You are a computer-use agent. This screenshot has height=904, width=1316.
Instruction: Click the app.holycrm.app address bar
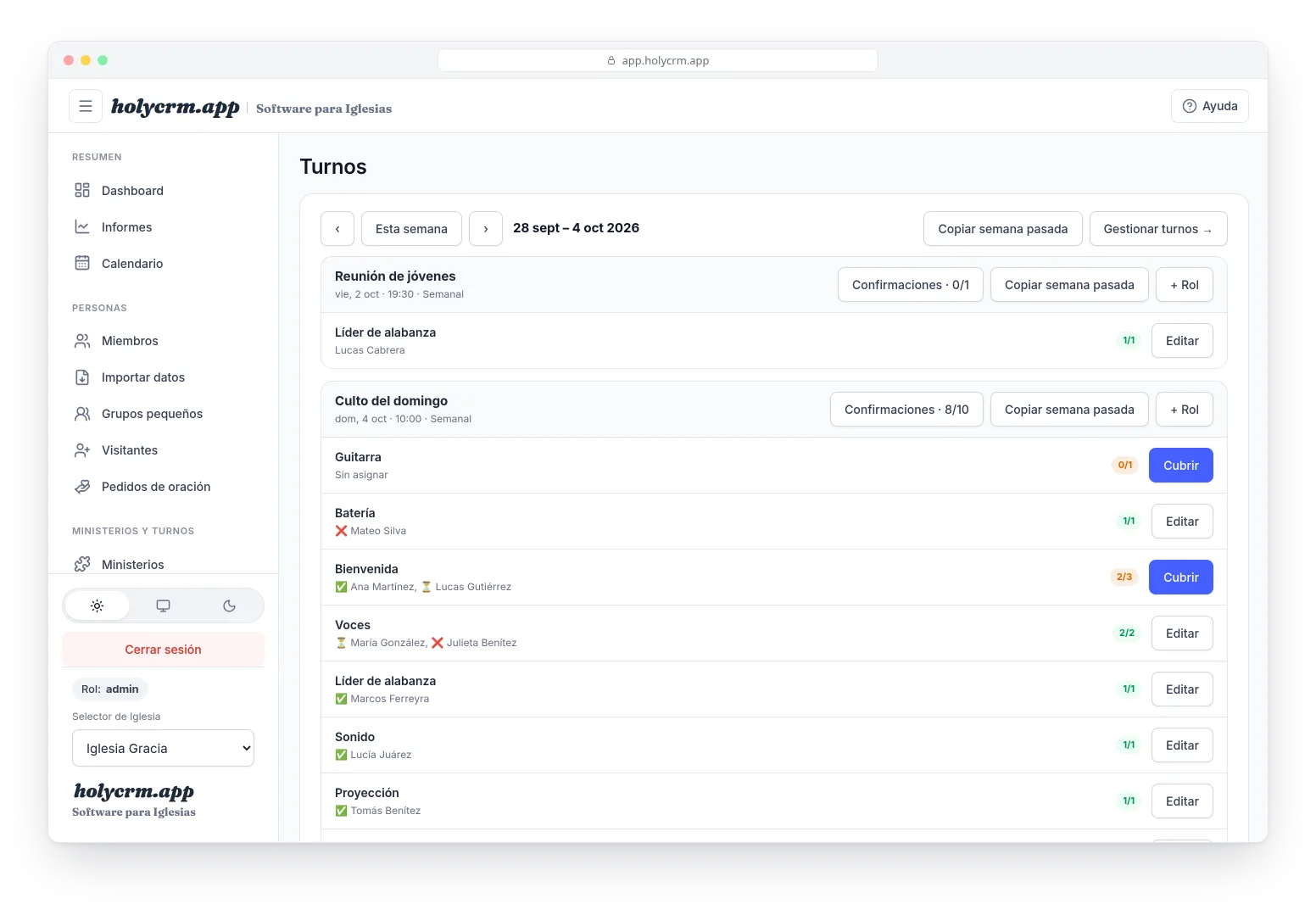(x=658, y=60)
